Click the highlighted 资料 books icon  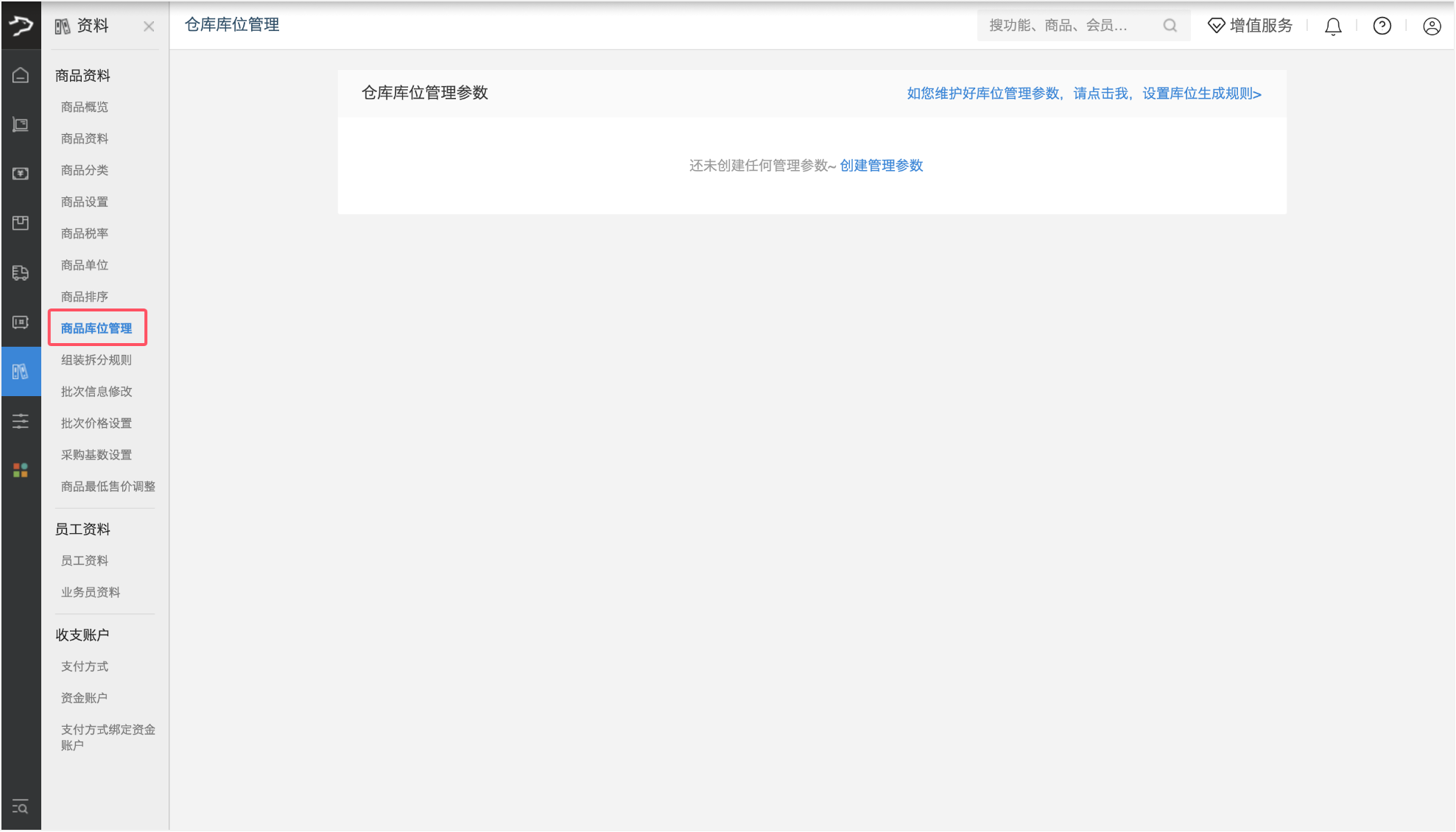tap(21, 371)
